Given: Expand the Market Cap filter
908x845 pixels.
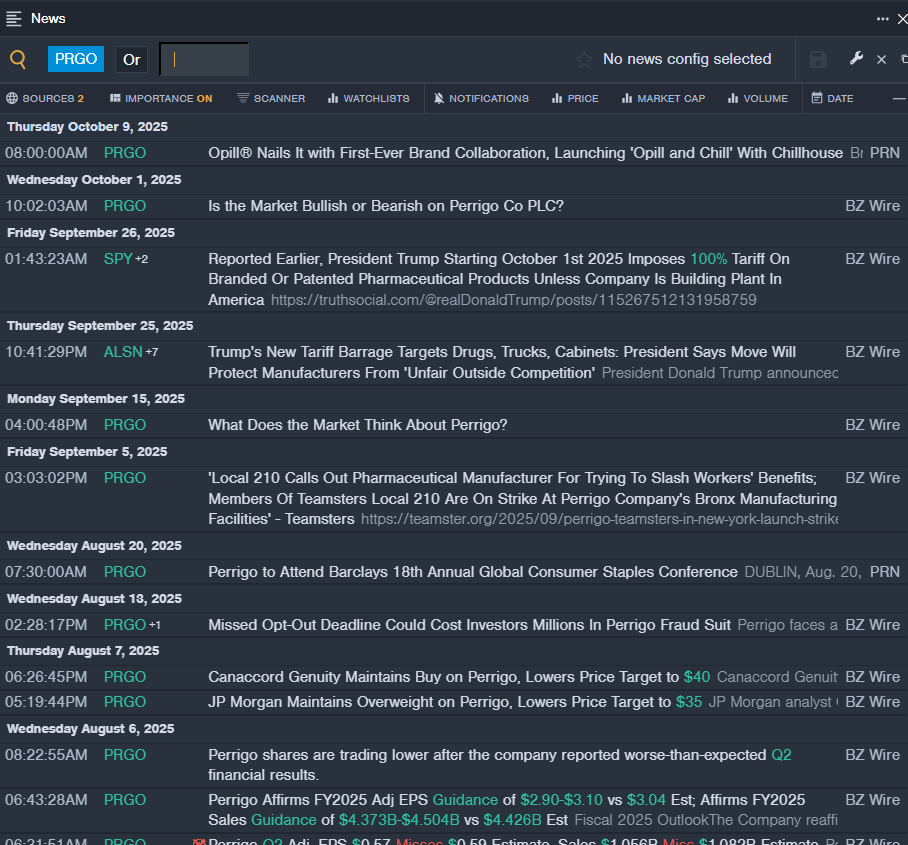Looking at the screenshot, I should (x=663, y=98).
